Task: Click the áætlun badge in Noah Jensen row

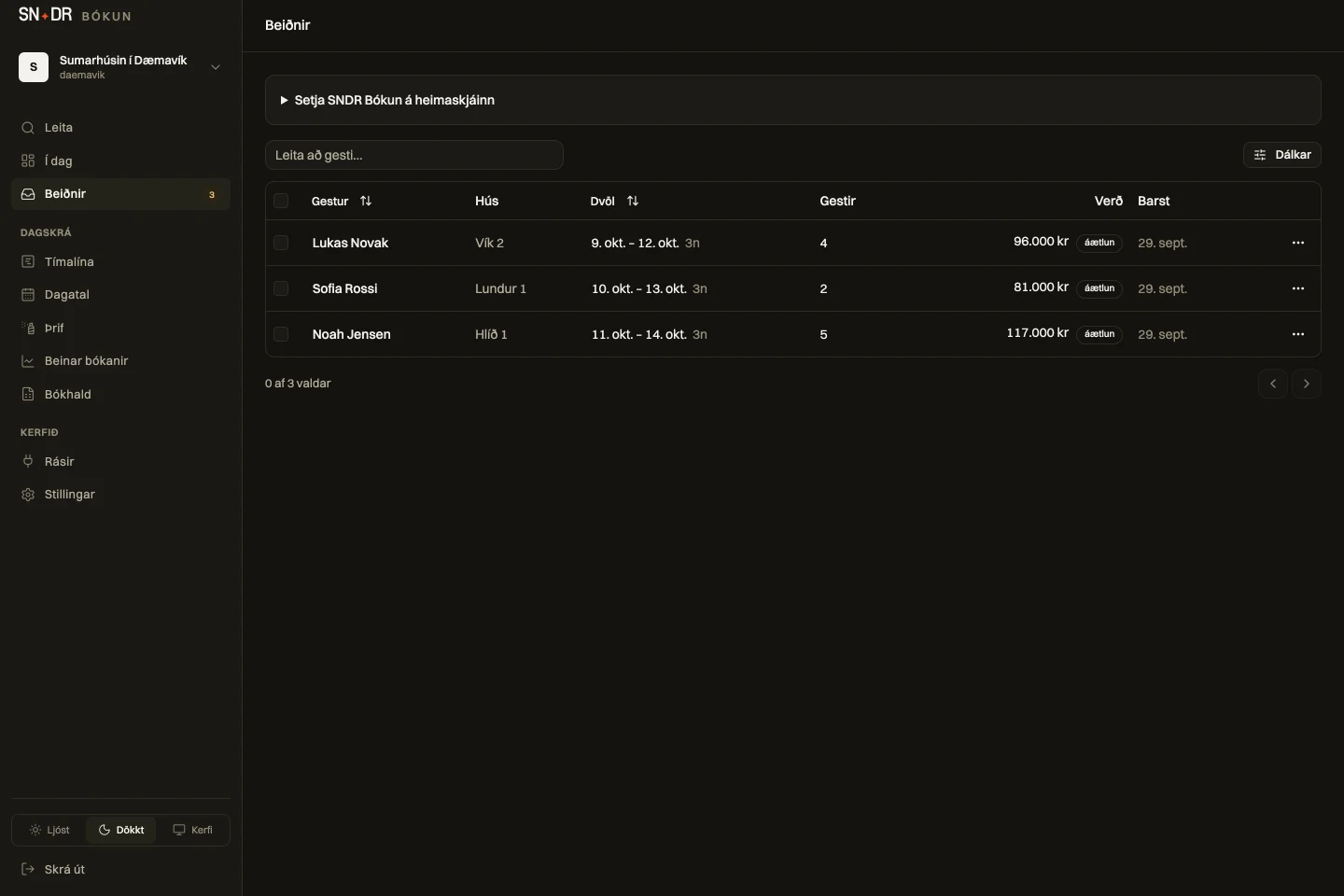Action: click(1099, 334)
